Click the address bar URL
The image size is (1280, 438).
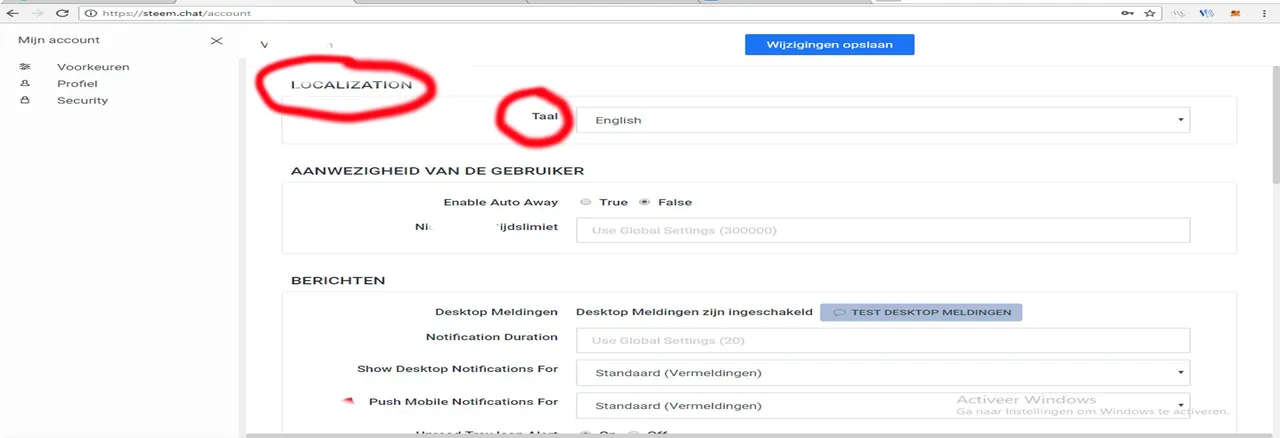point(175,14)
